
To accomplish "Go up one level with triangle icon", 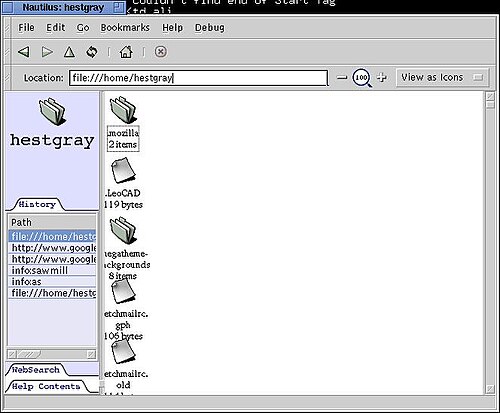I will tap(69, 52).
